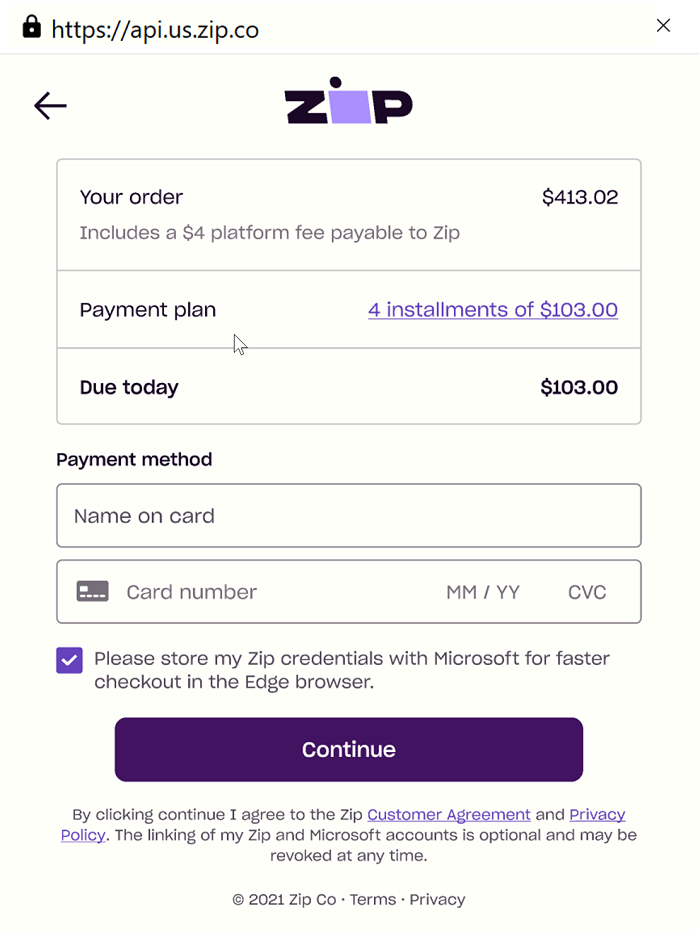Click the Terms footer link
The image size is (700, 930).
[x=373, y=899]
